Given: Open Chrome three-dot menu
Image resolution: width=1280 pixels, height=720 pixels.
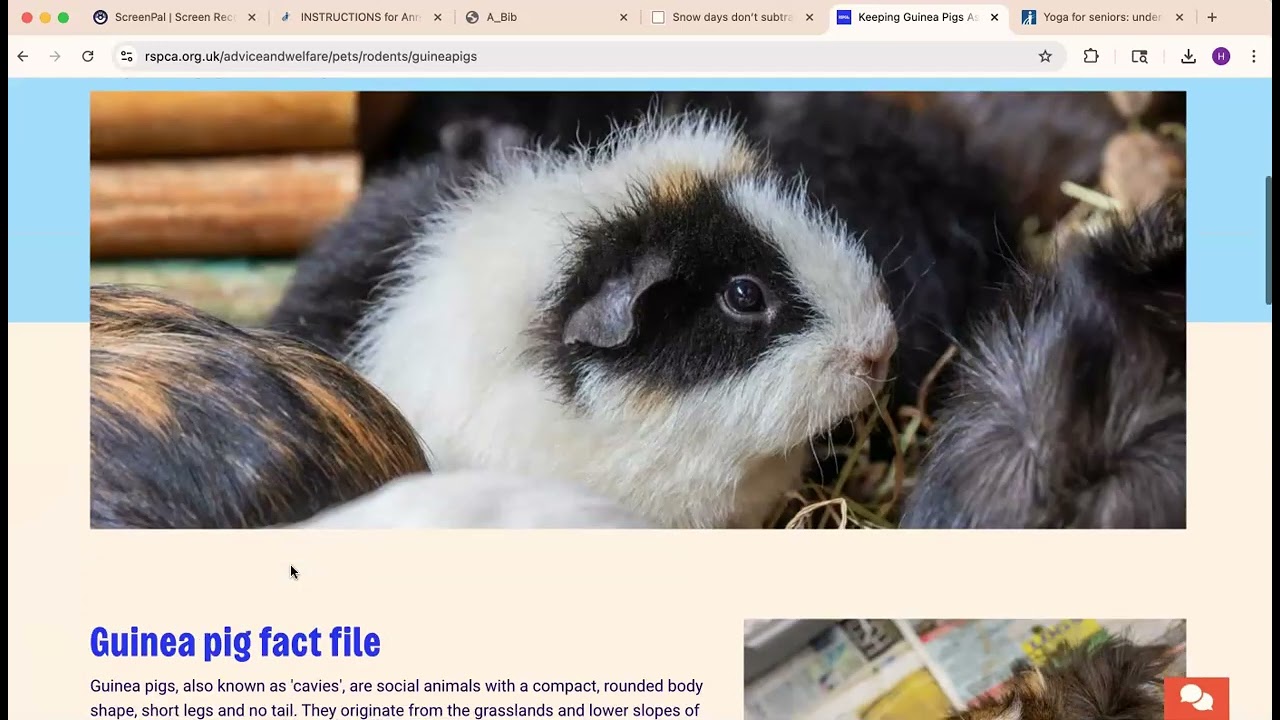Looking at the screenshot, I should (1254, 56).
